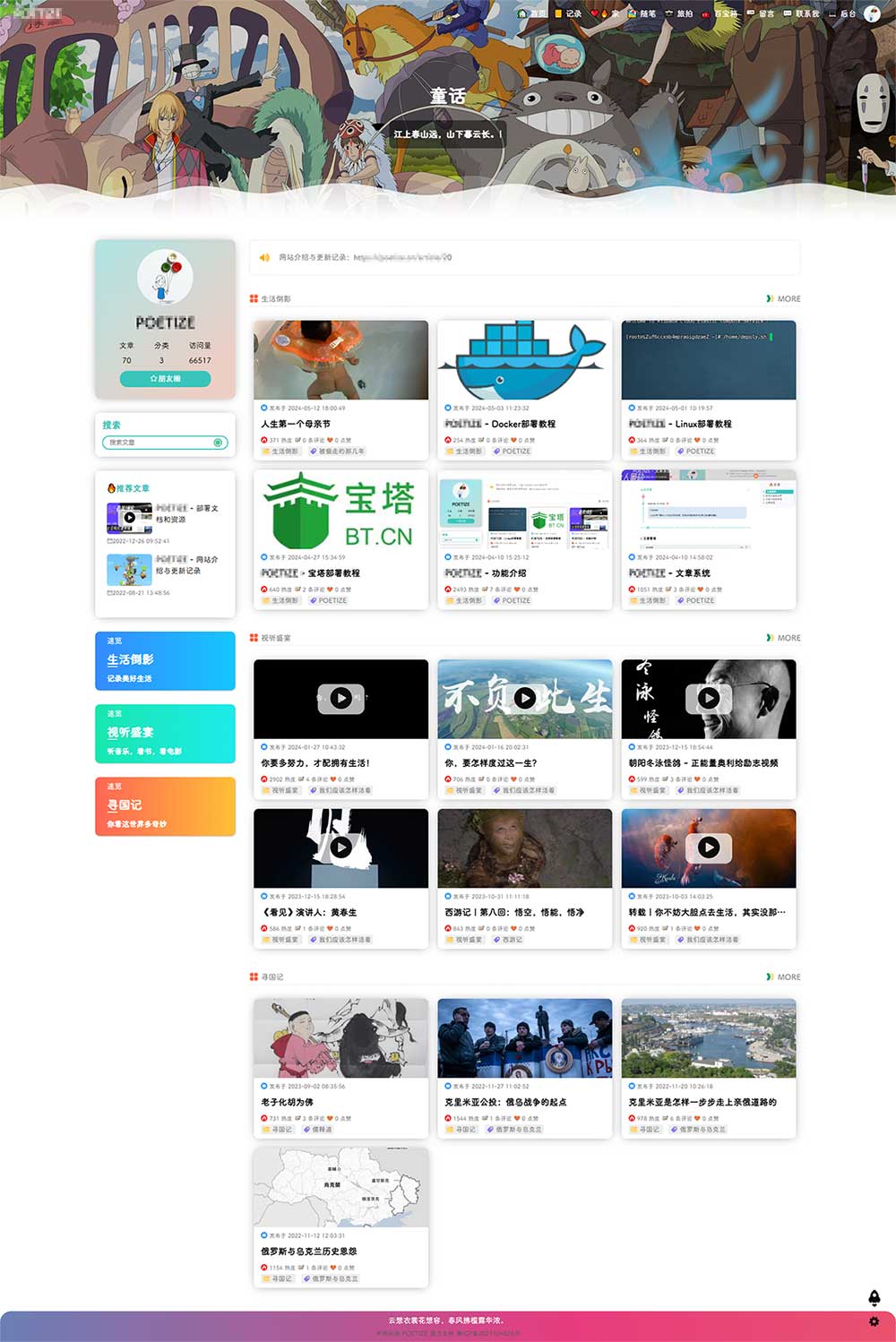Open the Linux部署教程 article title
This screenshot has height=1342, width=896.
(680, 424)
